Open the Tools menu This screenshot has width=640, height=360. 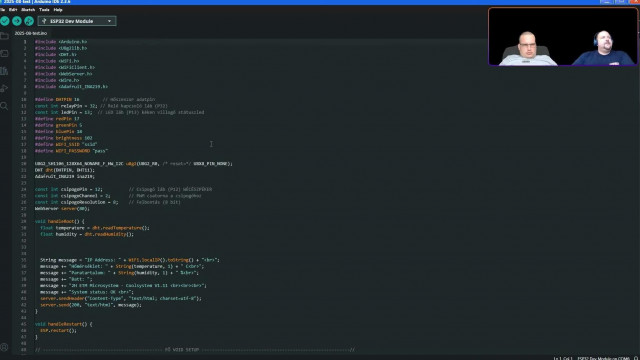click(x=44, y=9)
